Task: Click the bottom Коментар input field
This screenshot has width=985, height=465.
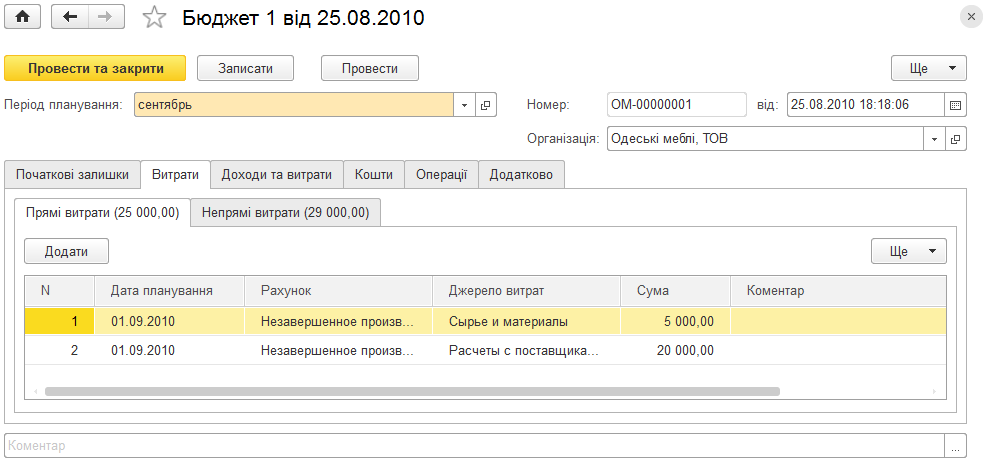Action: point(474,446)
